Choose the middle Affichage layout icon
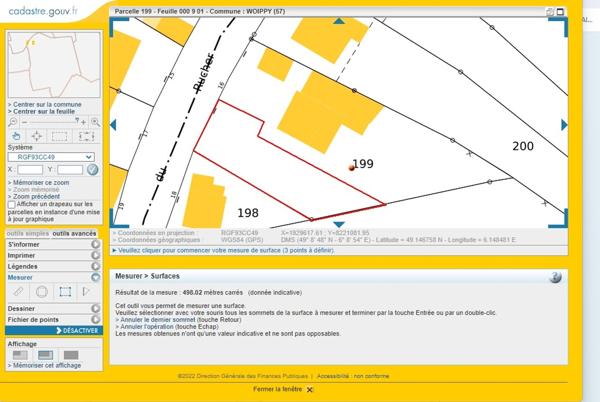The width and height of the screenshot is (600, 402). pyautogui.click(x=45, y=355)
